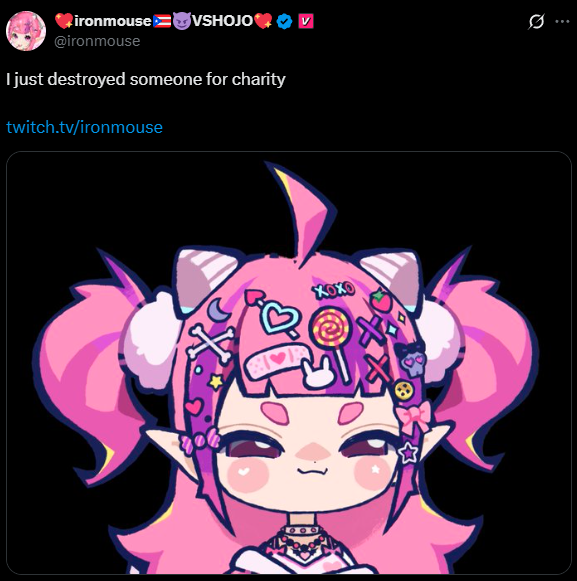The image size is (577, 581).
Task: Open ironmouse's round profile avatar
Action: [x=26, y=31]
